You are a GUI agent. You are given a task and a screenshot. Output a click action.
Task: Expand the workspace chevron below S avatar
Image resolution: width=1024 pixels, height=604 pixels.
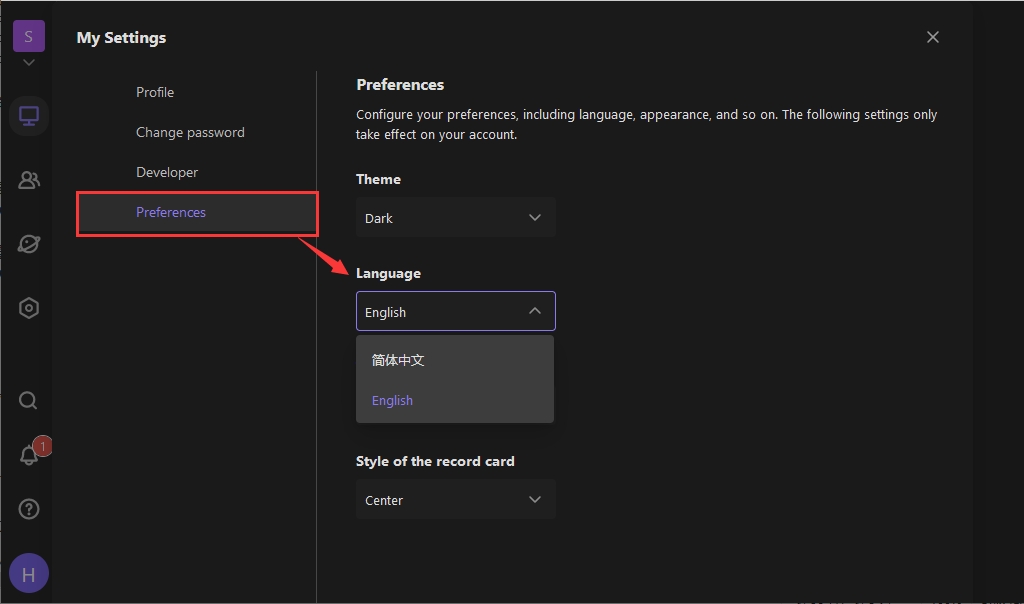click(28, 63)
